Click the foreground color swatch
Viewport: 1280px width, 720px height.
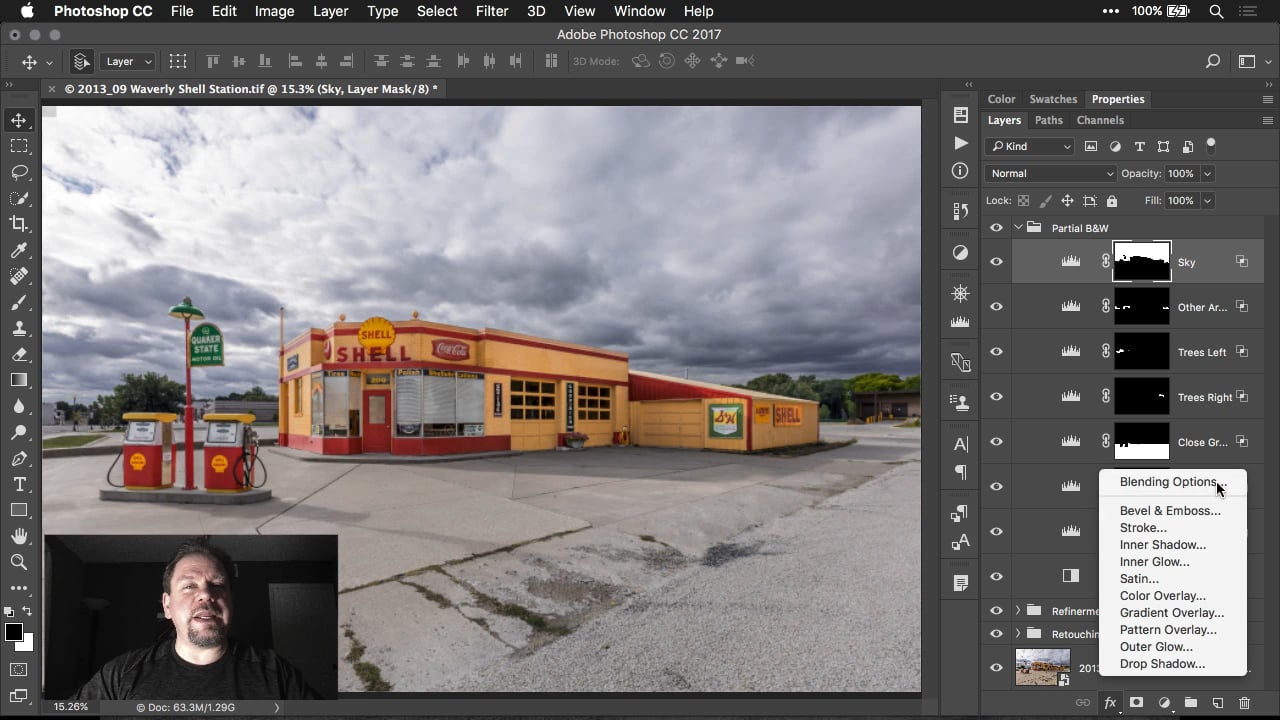coord(13,632)
